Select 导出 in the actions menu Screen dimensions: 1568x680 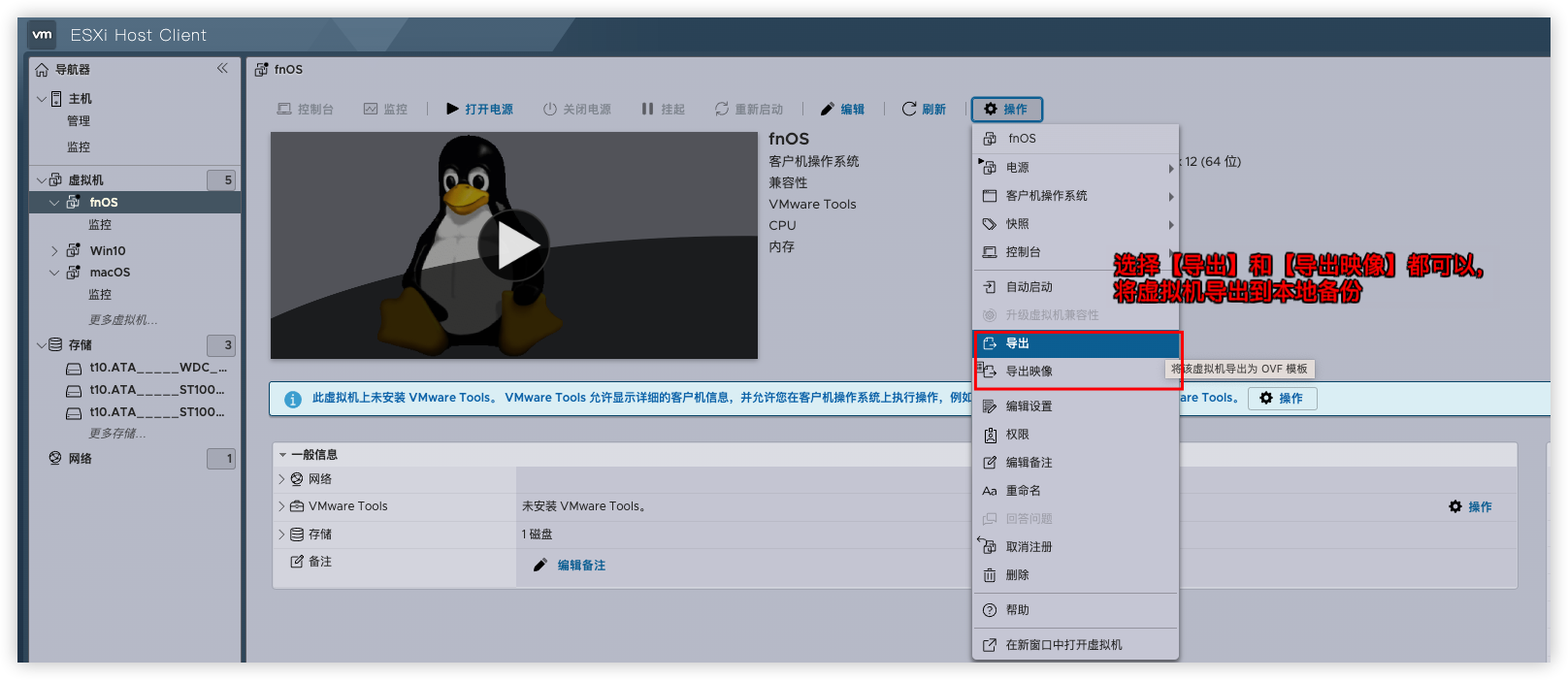1076,343
